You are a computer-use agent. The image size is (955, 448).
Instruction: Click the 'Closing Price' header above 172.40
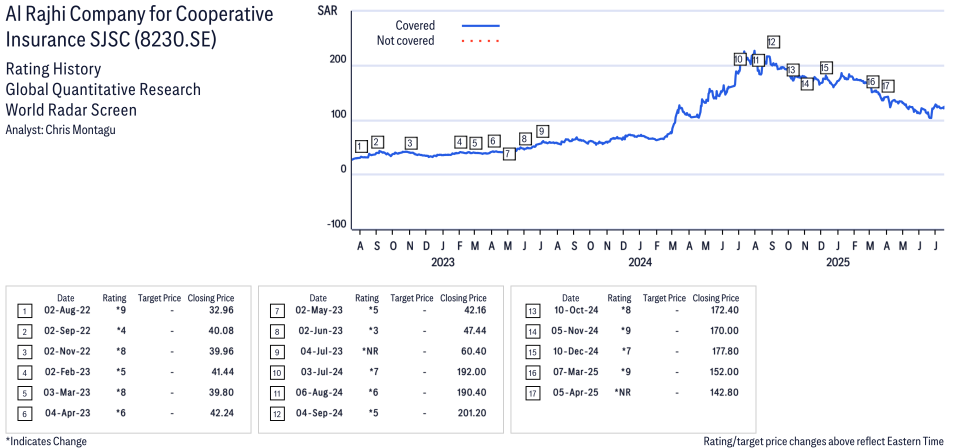click(x=716, y=298)
